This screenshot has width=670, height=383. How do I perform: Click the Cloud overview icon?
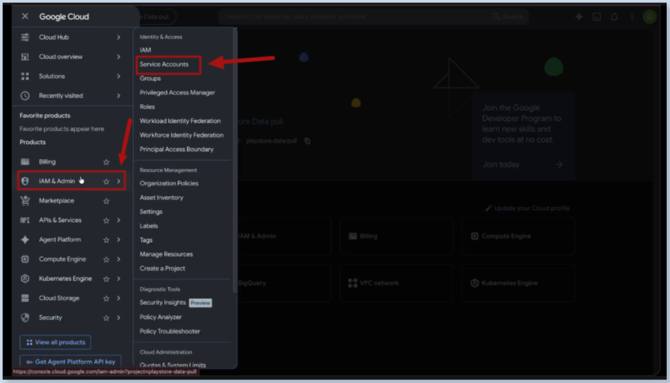coord(25,56)
